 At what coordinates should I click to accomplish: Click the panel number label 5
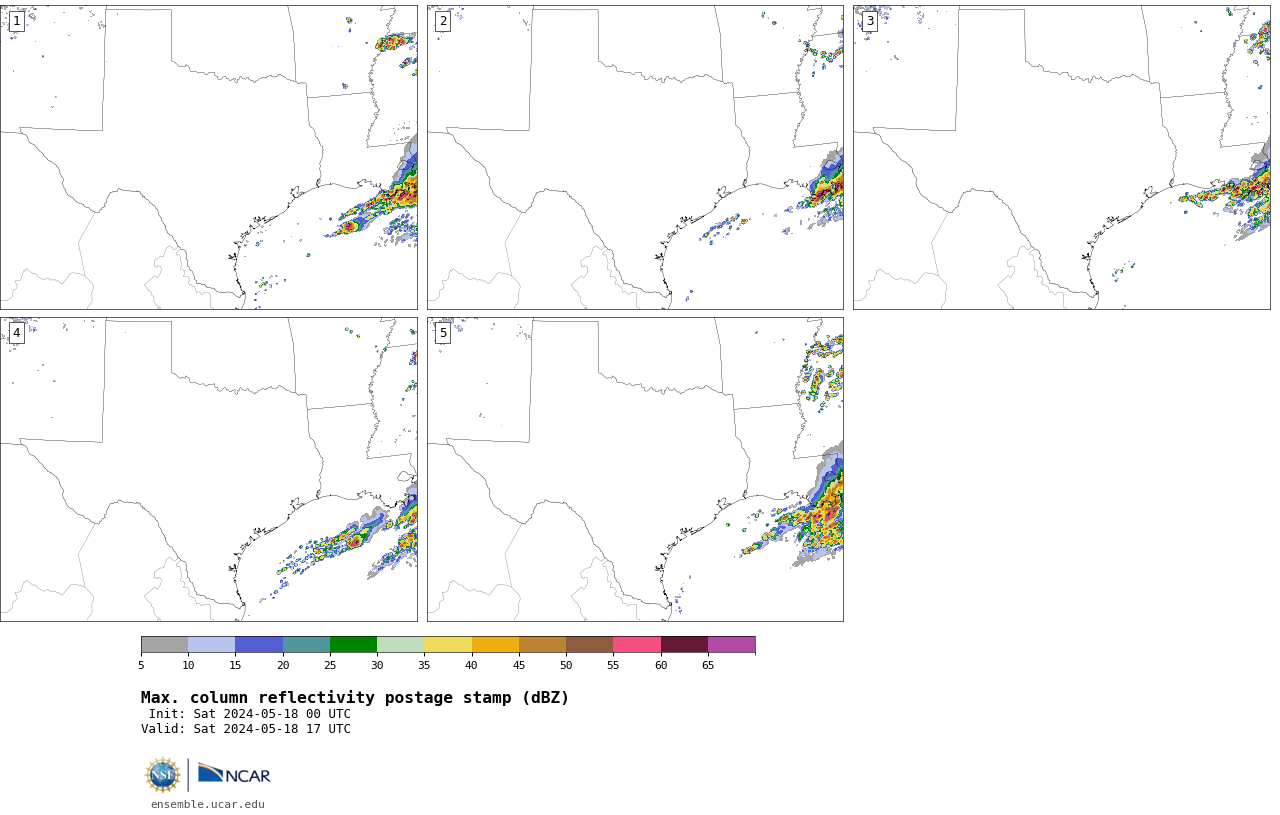[443, 333]
